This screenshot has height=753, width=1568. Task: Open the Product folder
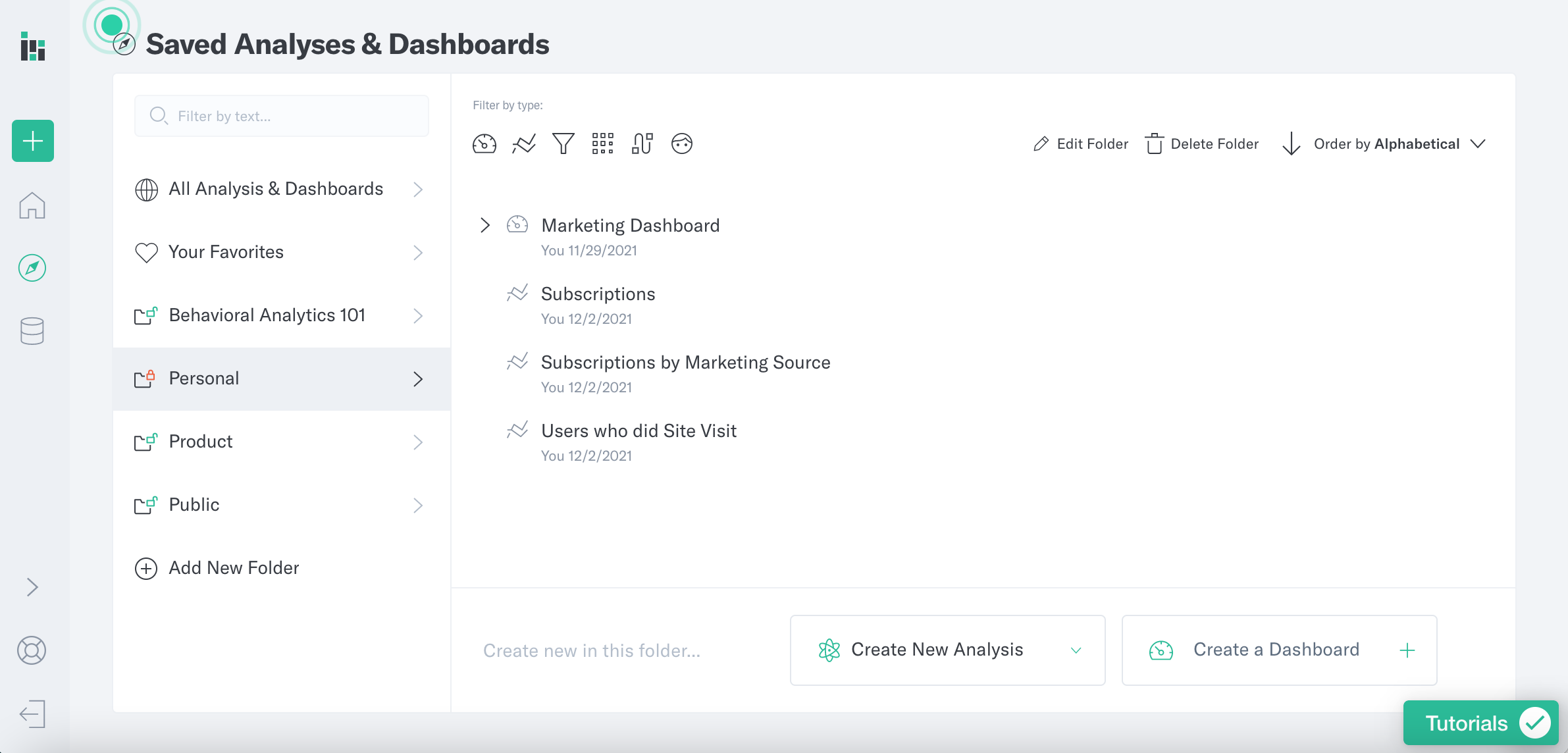point(282,442)
